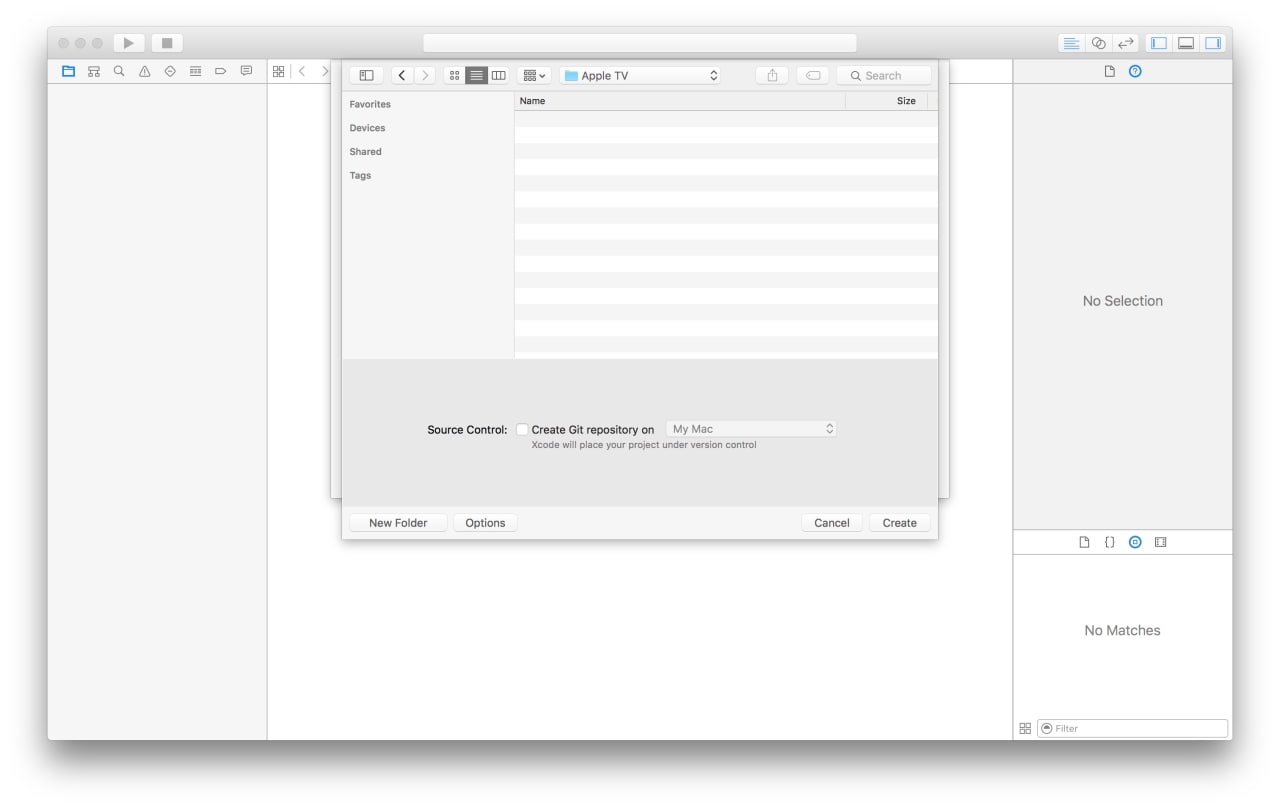Show the Object library

pyautogui.click(x=1135, y=542)
